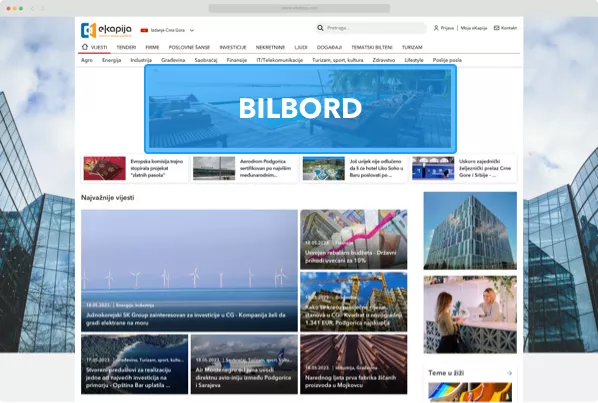Click the BILBORD banner ad
This screenshot has width=598, height=403.
click(x=300, y=109)
